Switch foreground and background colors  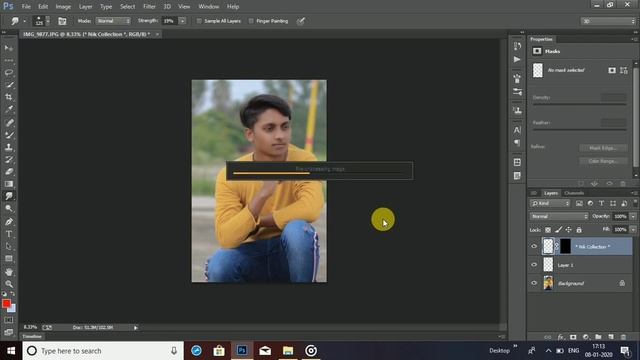[13, 293]
